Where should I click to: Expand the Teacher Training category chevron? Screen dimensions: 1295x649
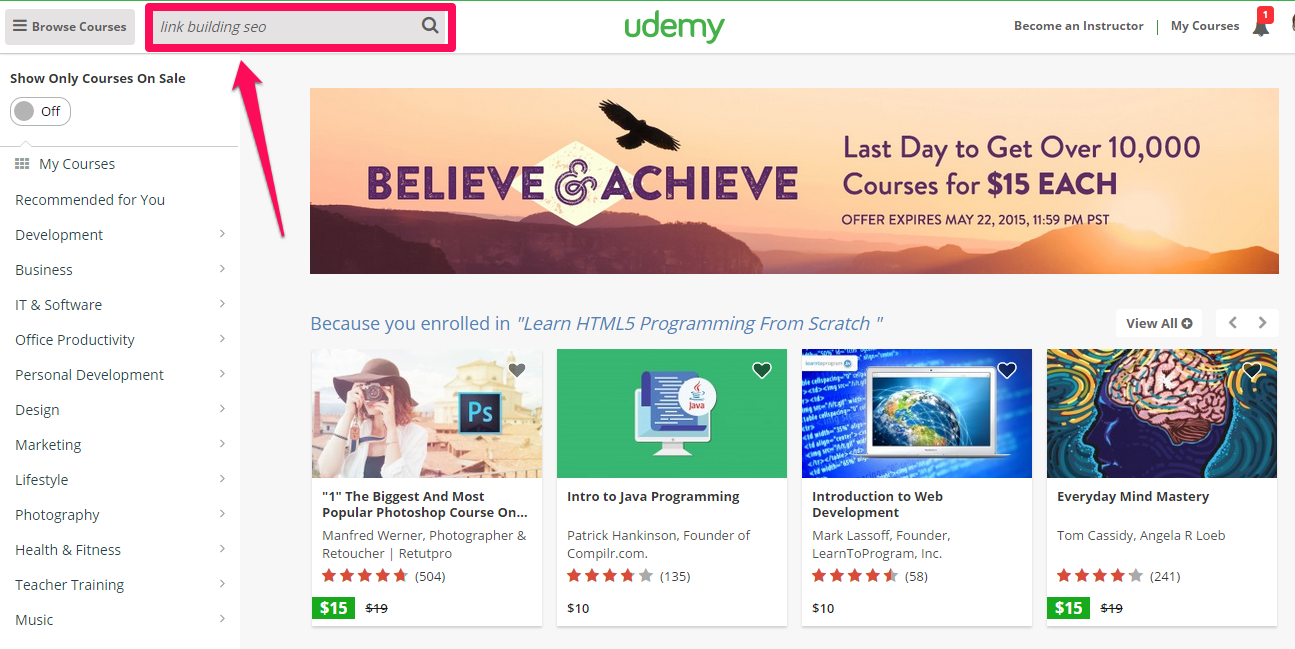point(222,584)
